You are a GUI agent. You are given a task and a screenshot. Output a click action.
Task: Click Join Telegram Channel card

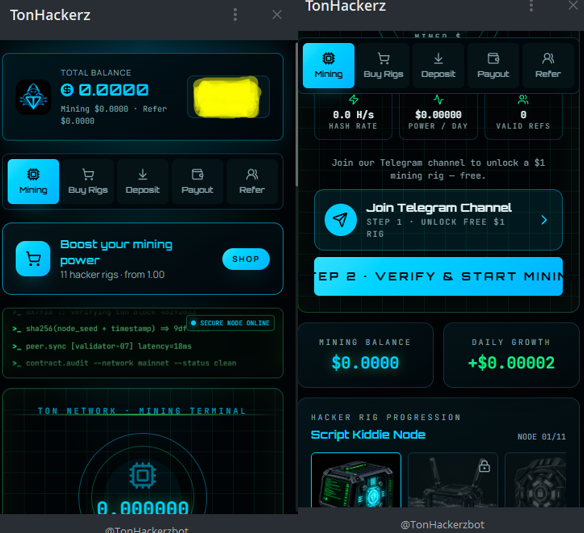[438, 220]
